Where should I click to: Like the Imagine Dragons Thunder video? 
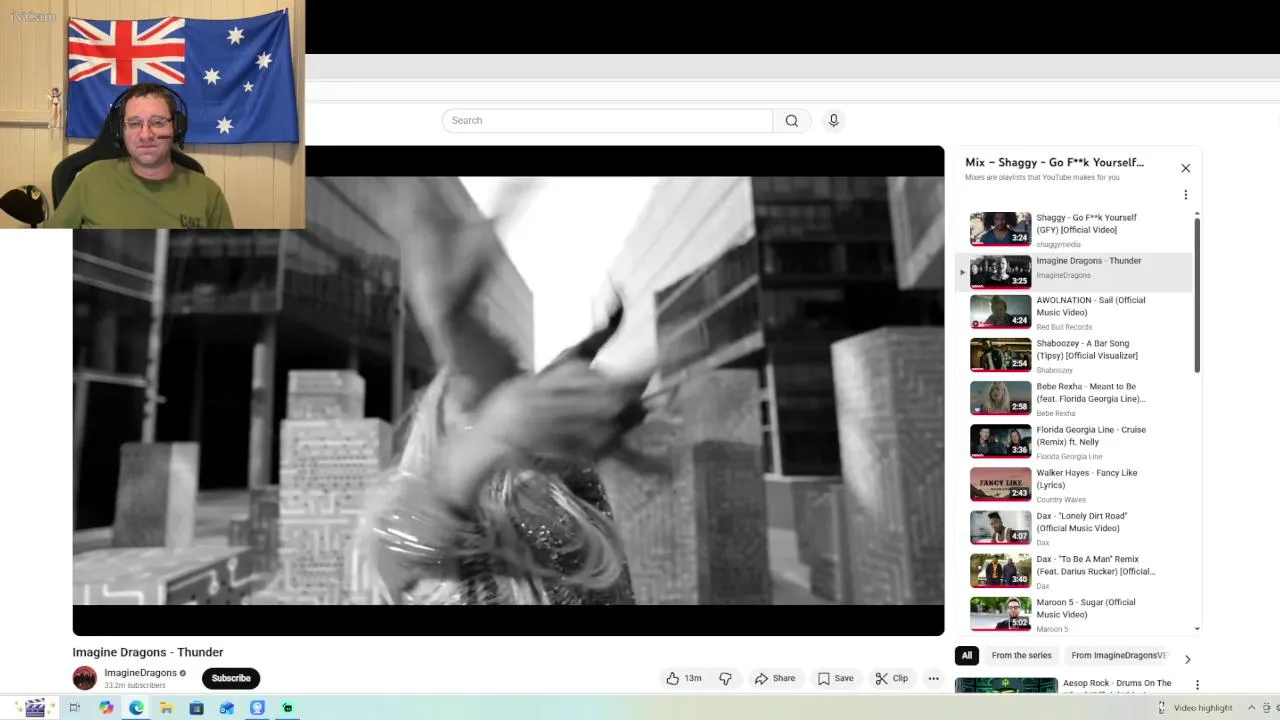click(684, 678)
